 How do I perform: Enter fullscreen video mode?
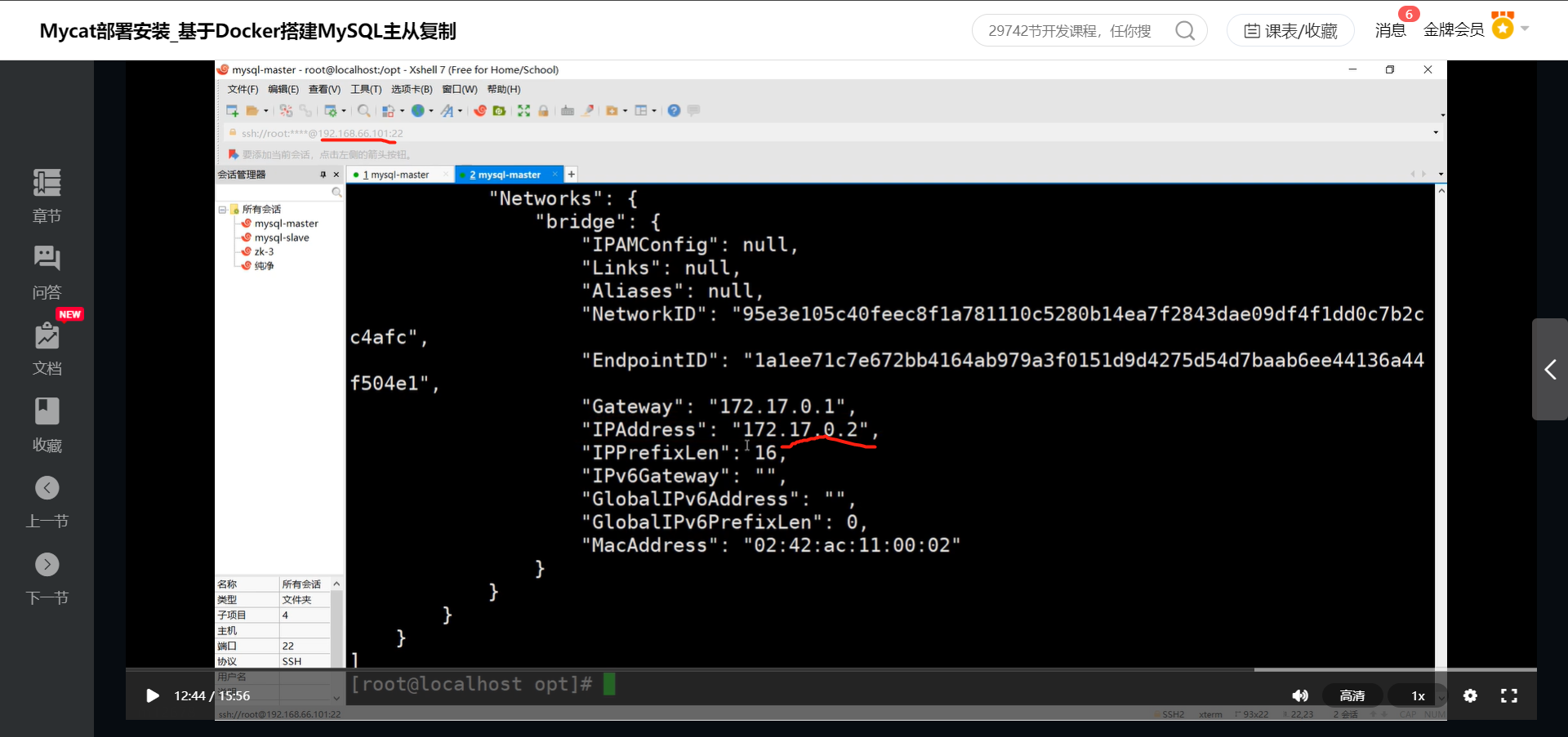[x=1509, y=695]
